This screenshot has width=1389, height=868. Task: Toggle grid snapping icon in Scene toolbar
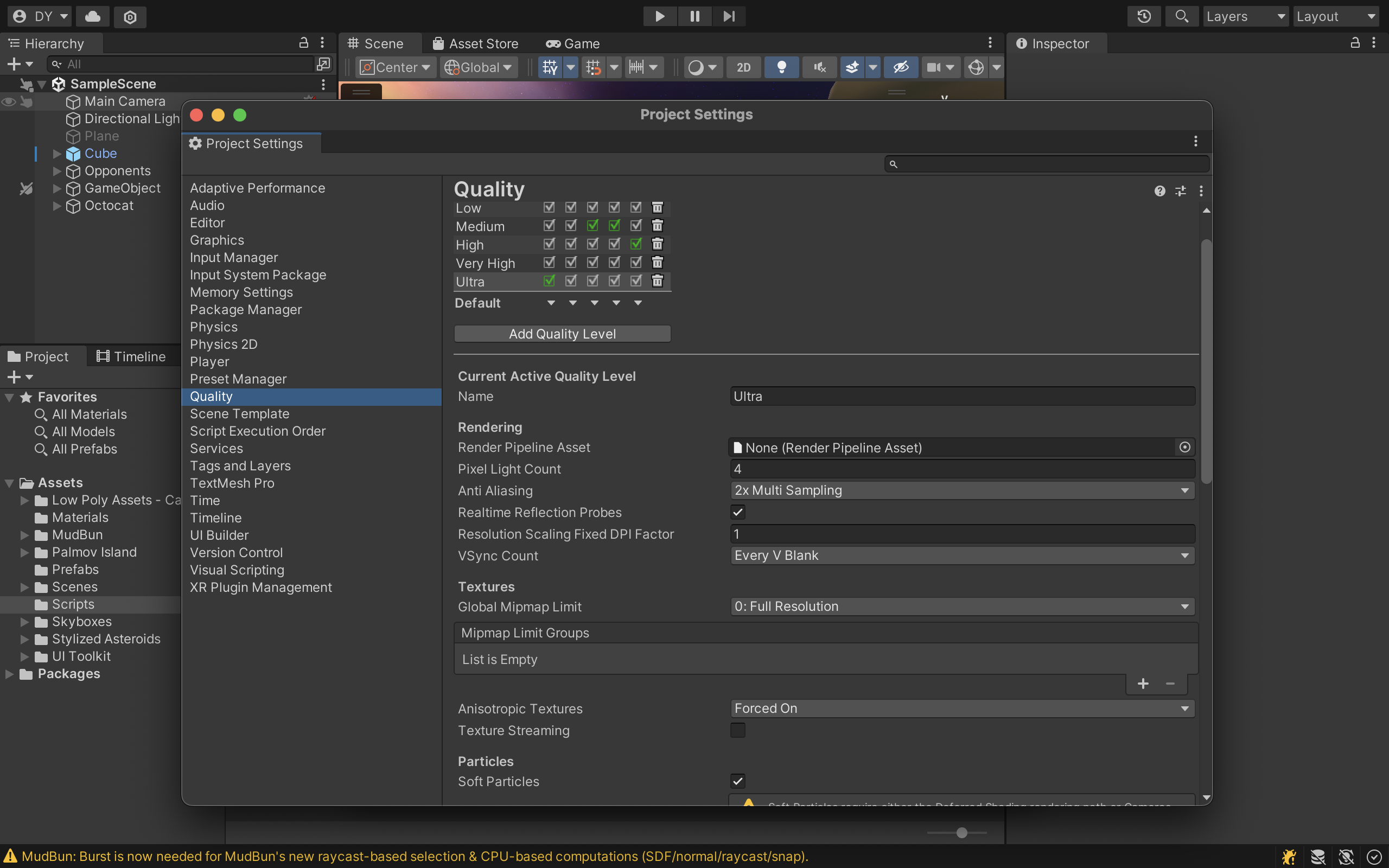click(594, 67)
